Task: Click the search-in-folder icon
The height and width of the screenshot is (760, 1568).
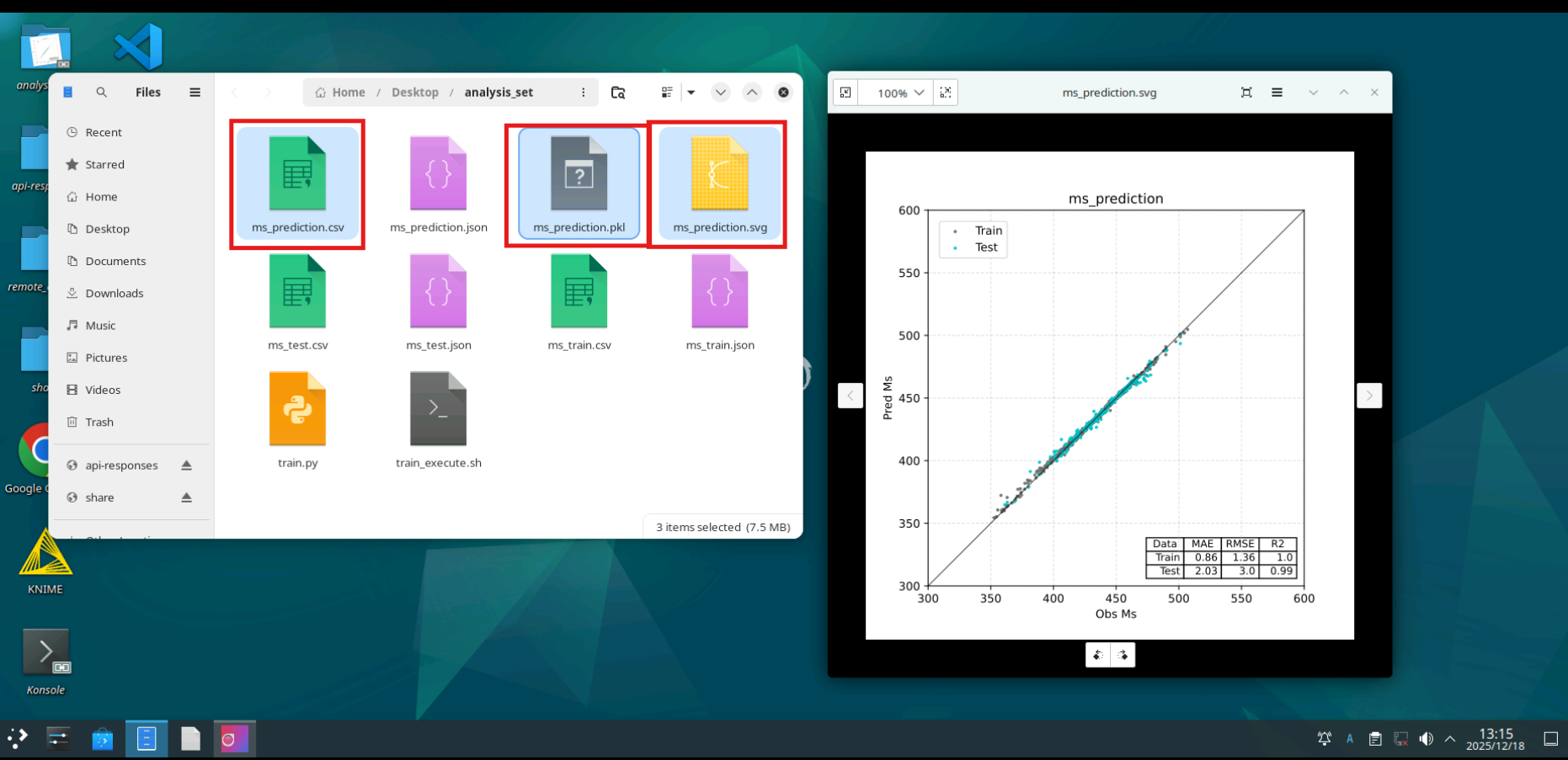Action: 618,93
